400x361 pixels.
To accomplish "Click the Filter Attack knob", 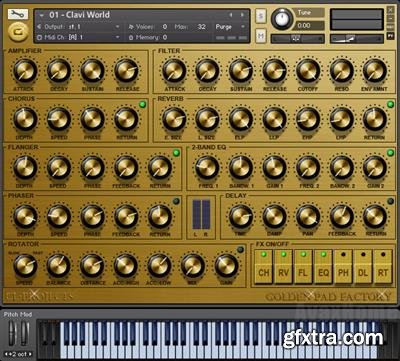I will pos(174,71).
